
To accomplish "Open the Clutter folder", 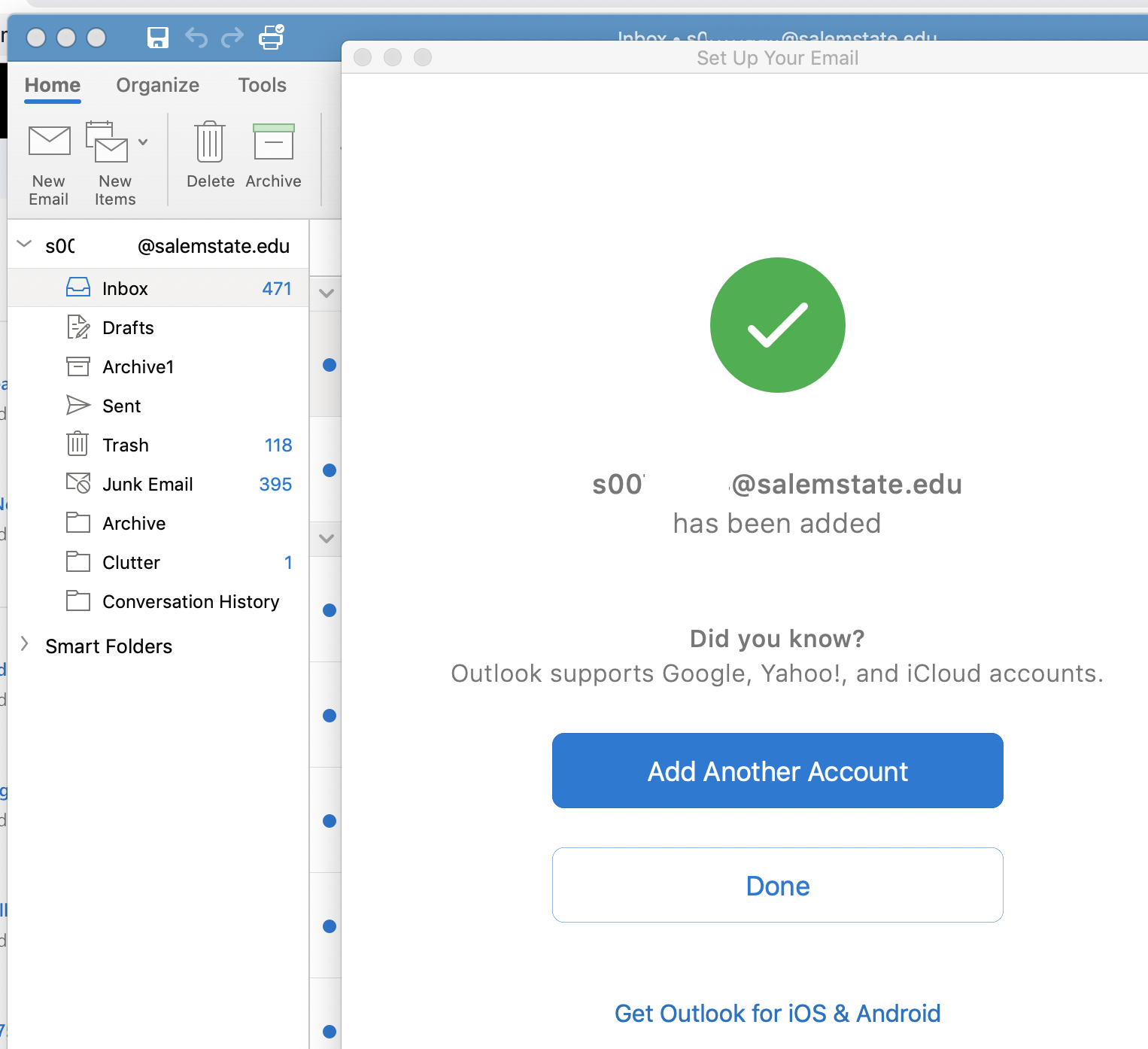I will click(158, 562).
